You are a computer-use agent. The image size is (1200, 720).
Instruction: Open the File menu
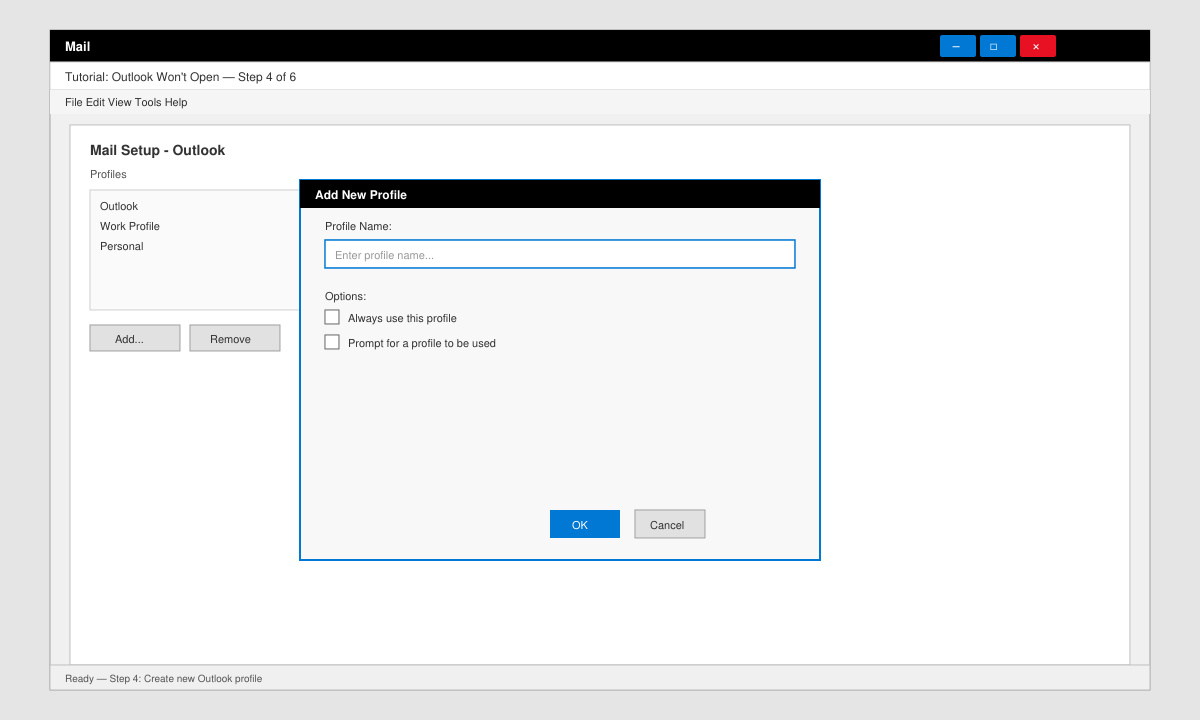(x=74, y=102)
